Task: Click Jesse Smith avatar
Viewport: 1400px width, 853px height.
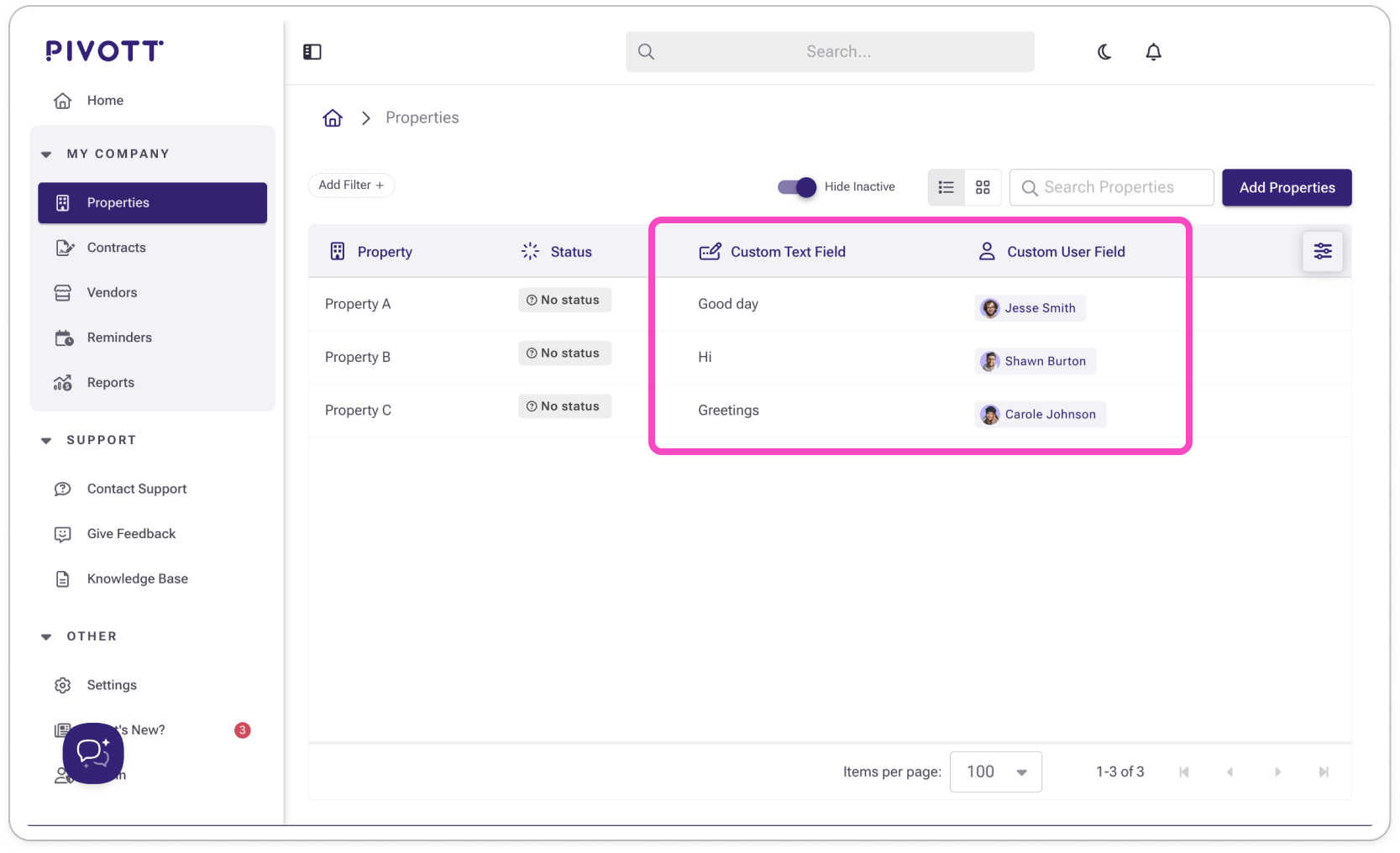Action: pyautogui.click(x=991, y=308)
